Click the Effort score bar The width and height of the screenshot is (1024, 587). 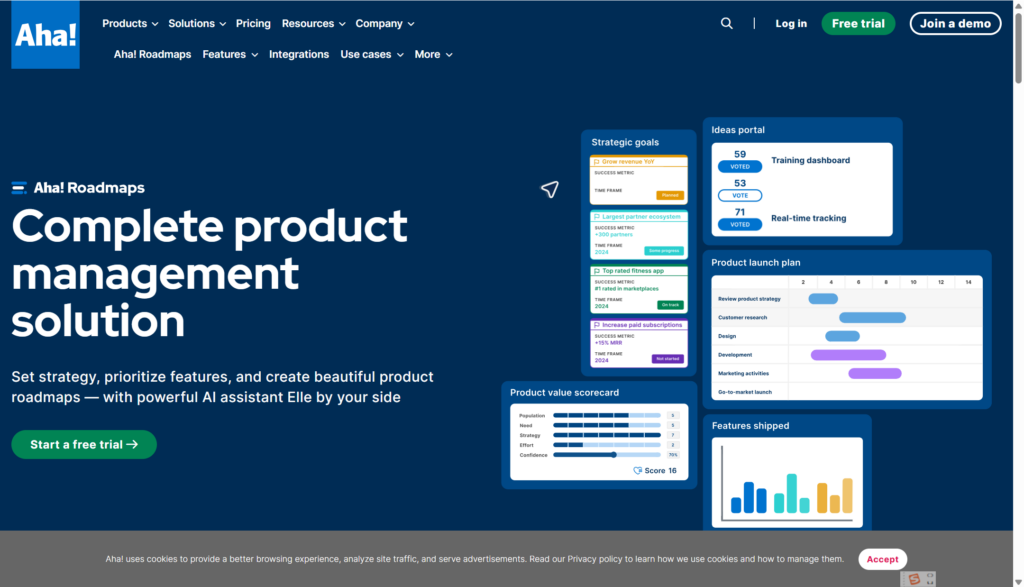607,445
